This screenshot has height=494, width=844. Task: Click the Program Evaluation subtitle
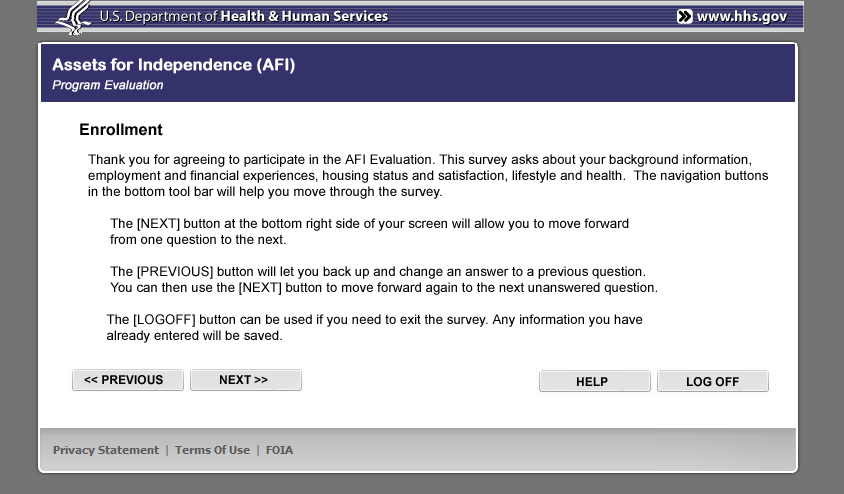108,85
